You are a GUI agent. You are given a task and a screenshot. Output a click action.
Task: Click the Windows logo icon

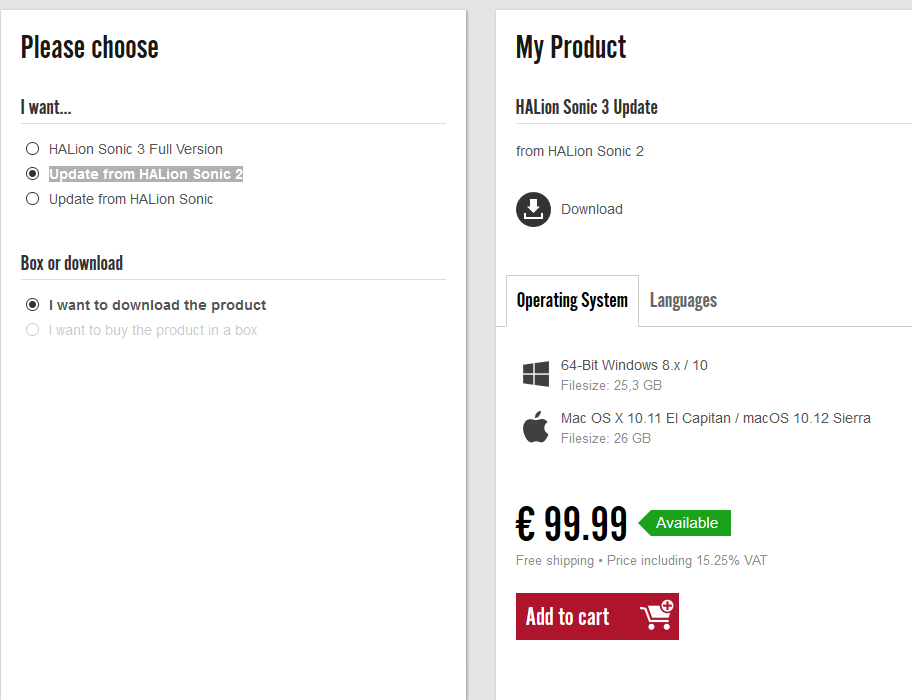(x=536, y=375)
